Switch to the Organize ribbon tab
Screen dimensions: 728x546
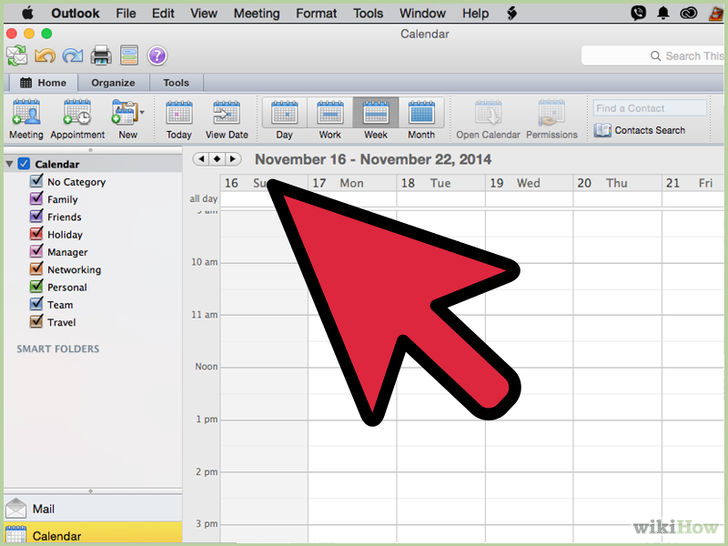tap(113, 83)
